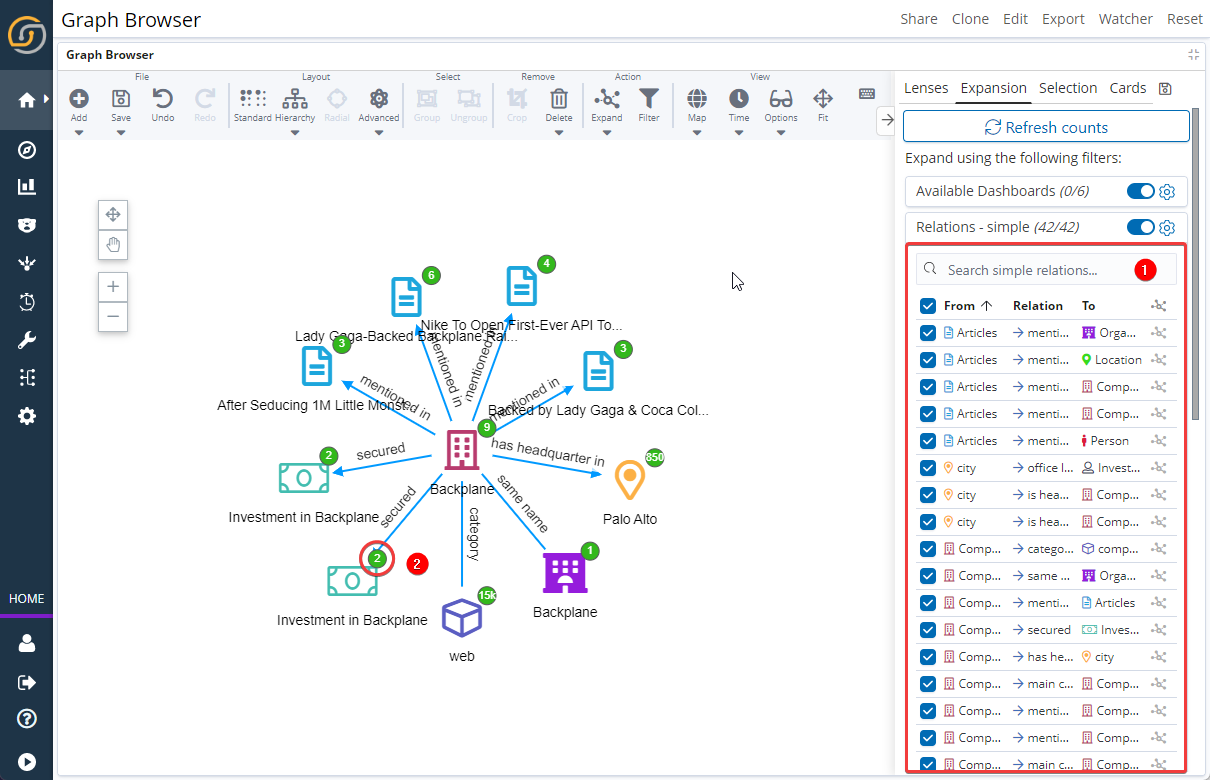Click the zoom in control on the canvas
This screenshot has height=780, width=1210.
coord(113,287)
